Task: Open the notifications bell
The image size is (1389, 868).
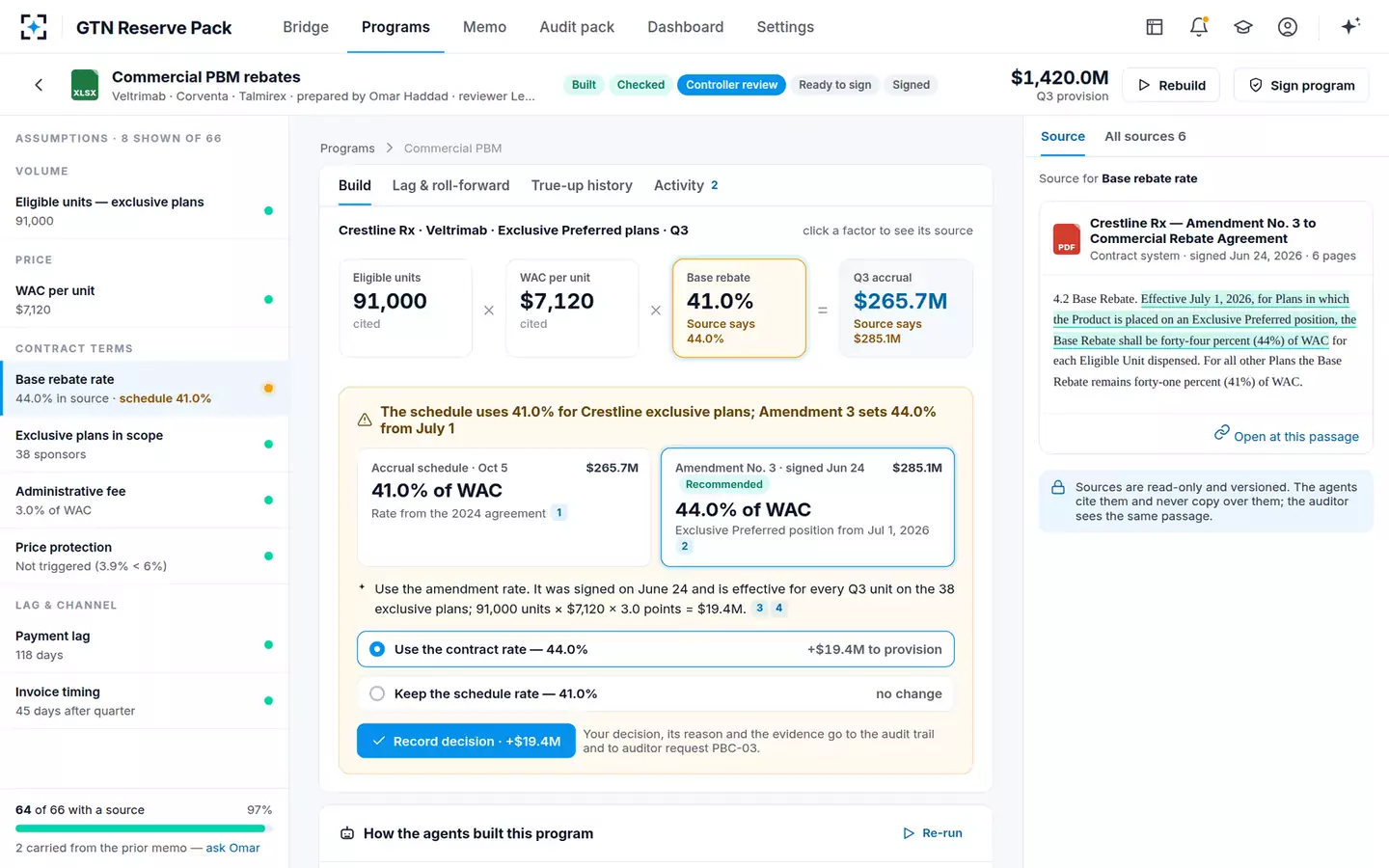Action: [x=1199, y=27]
